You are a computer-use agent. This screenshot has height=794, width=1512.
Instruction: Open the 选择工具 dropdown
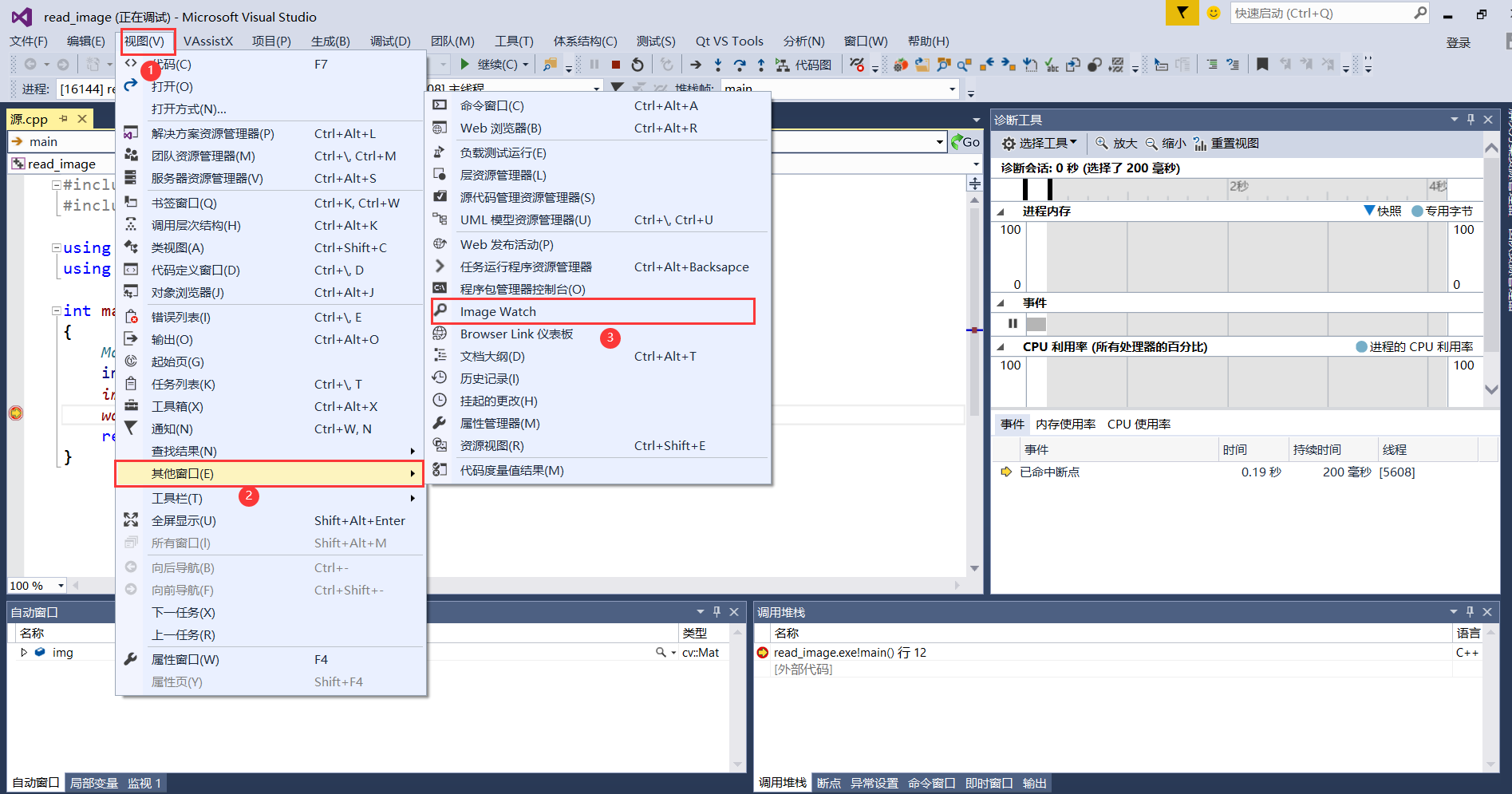(x=1040, y=143)
